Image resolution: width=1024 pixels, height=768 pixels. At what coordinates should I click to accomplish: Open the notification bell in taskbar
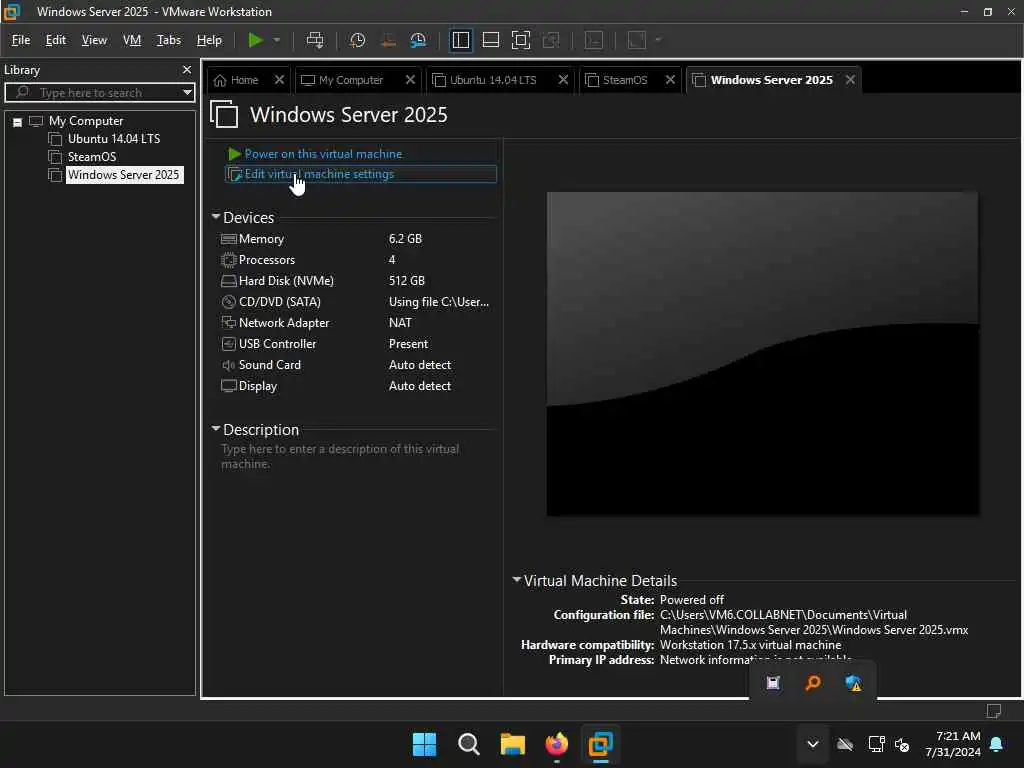click(997, 744)
